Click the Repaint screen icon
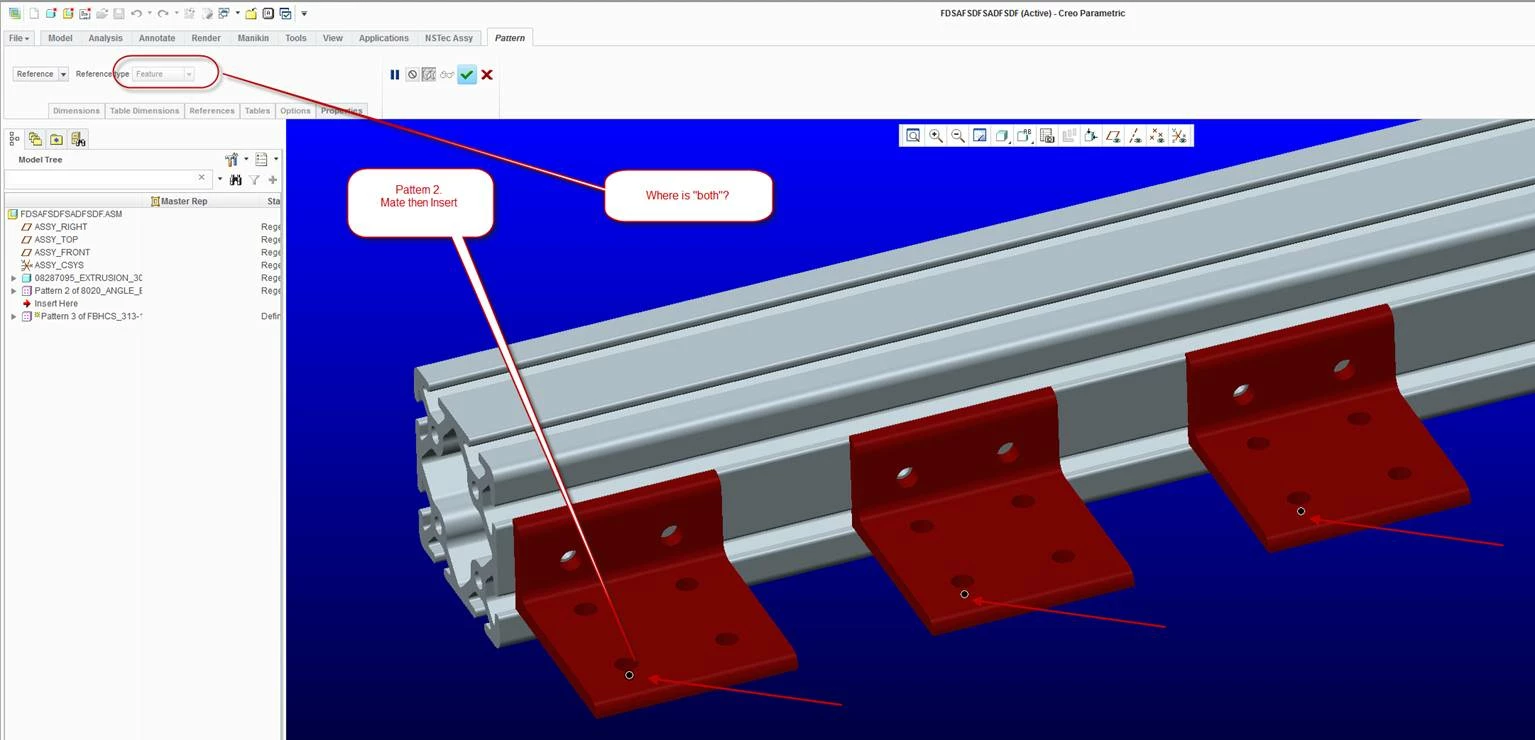 [x=980, y=136]
